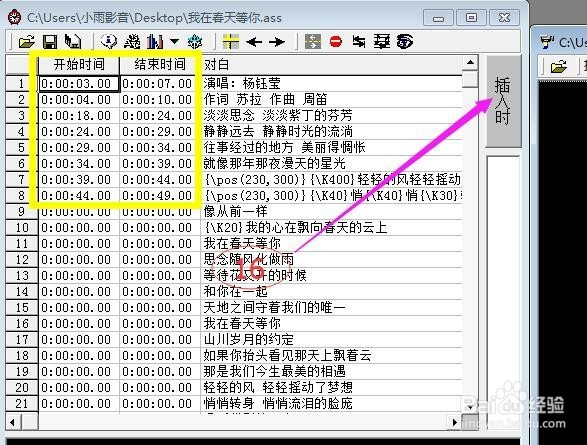Select dialogue 天地之间守着我们的唯一

332,308
